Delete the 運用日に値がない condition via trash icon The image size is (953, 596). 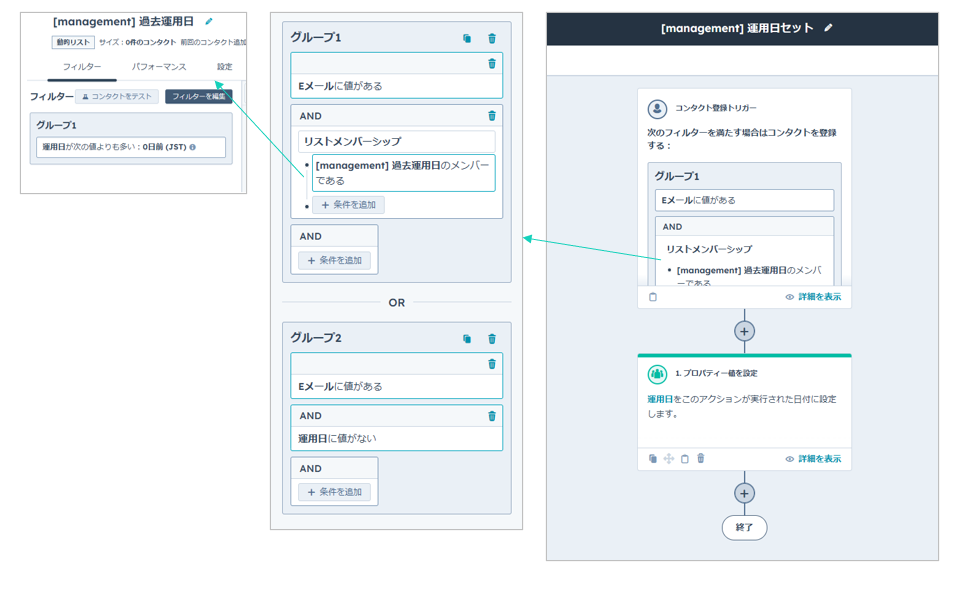tap(492, 416)
